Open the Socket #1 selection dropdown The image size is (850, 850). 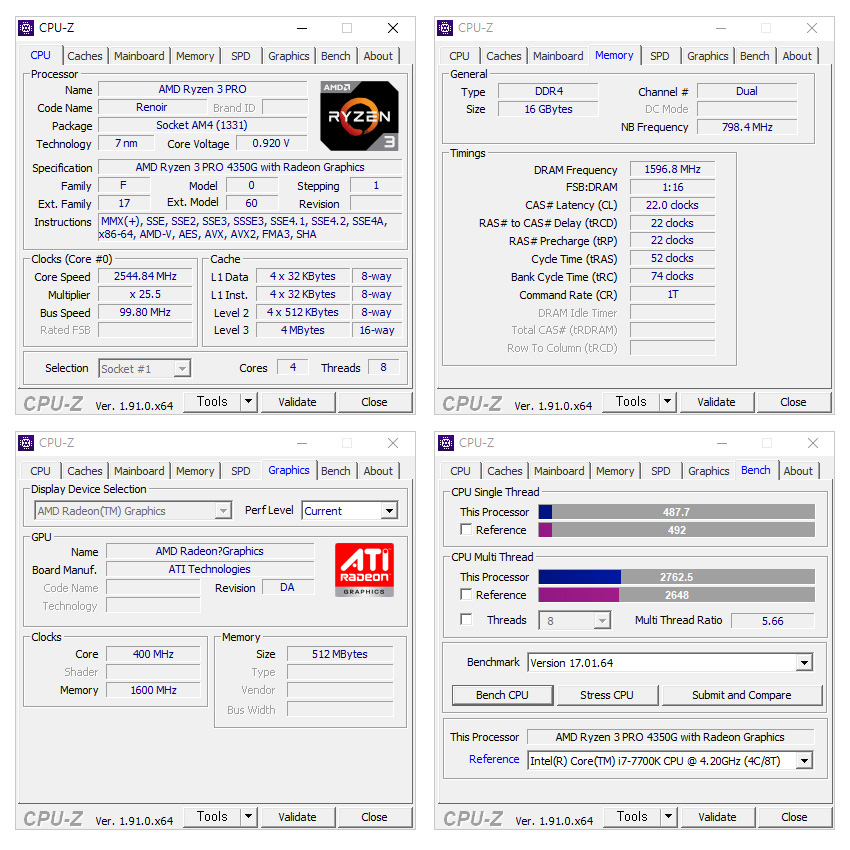tap(183, 369)
